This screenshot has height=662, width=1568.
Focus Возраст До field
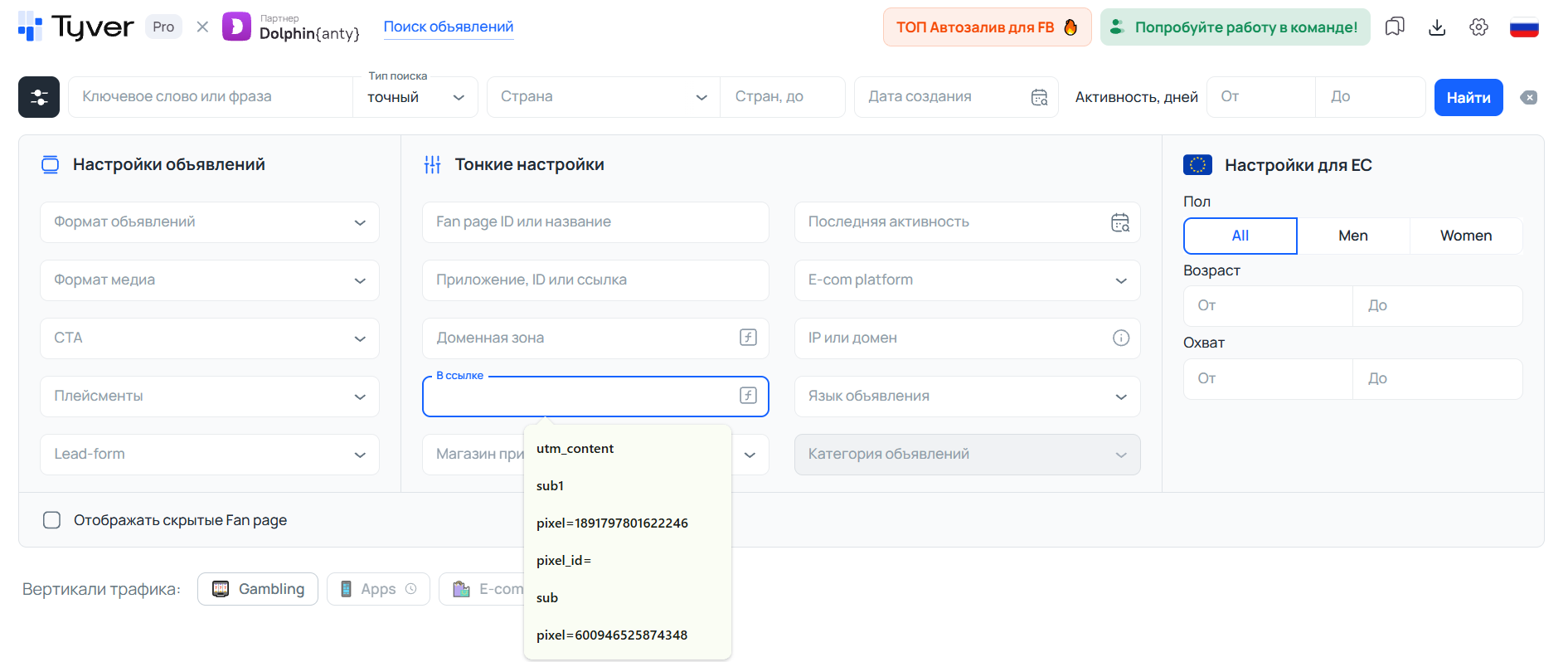tap(1438, 306)
